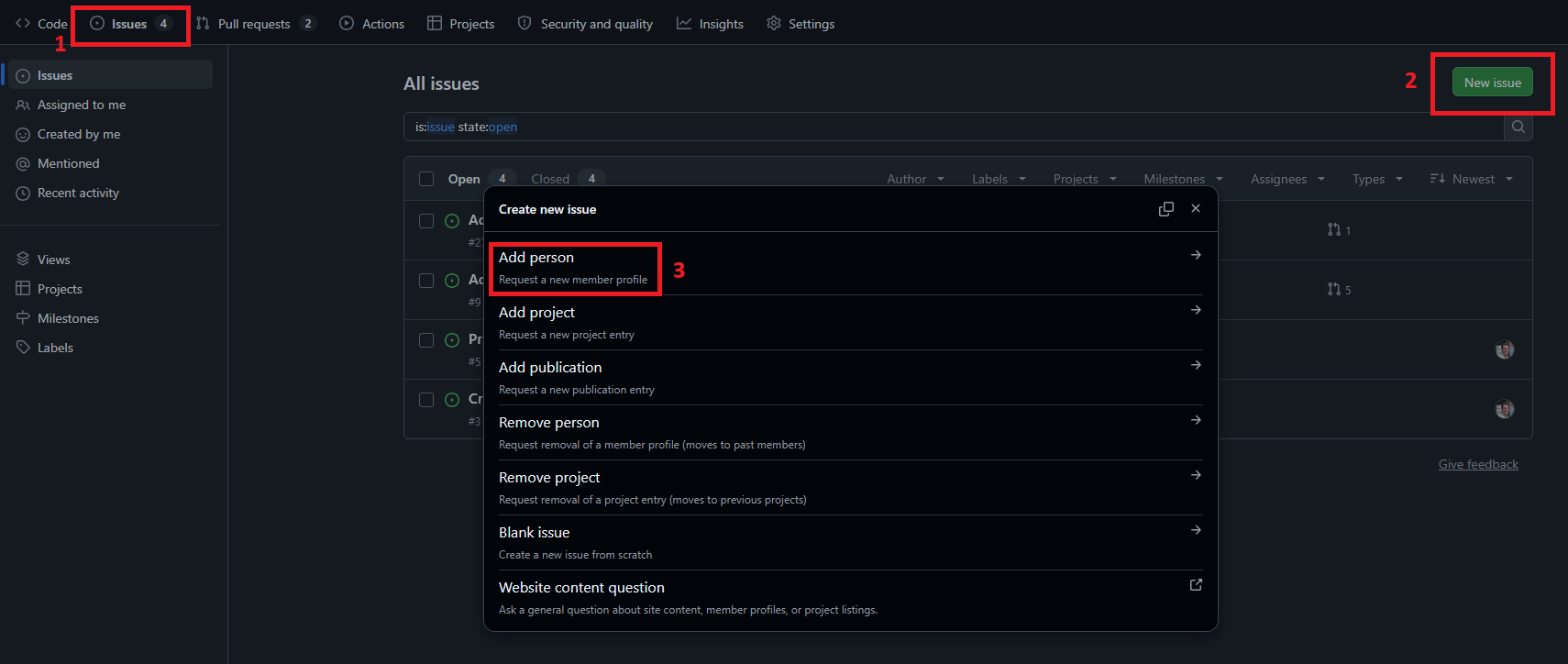1568x664 pixels.
Task: Open Recent activity in sidebar
Action: (x=110, y=193)
